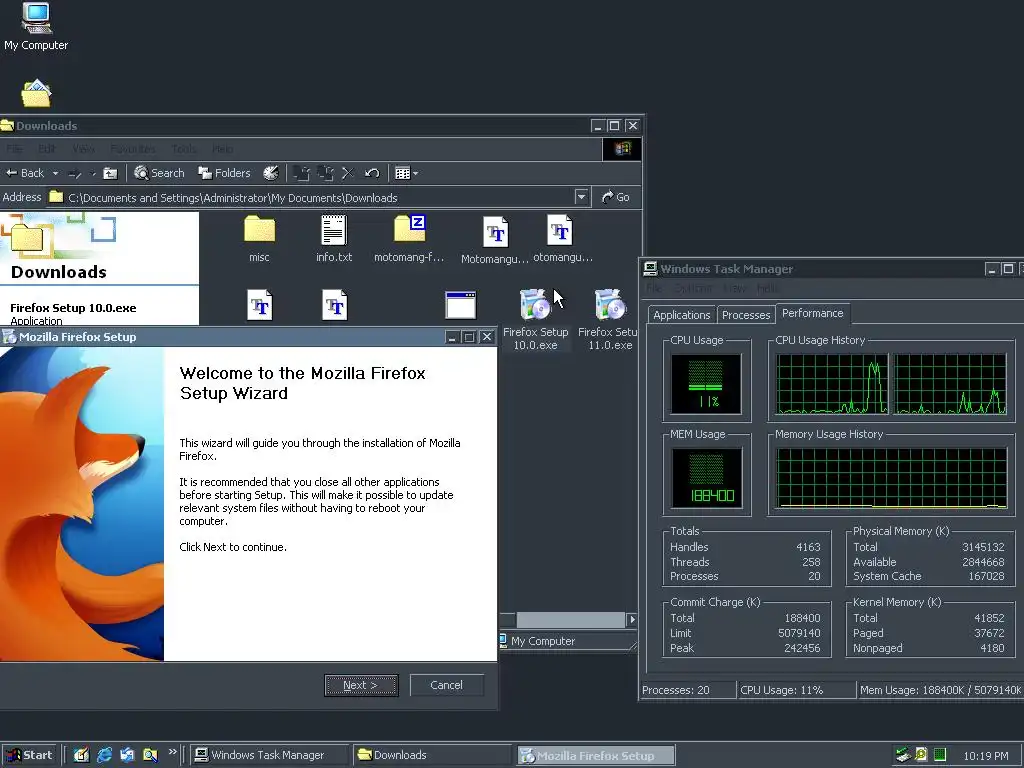Click the Task Manager CPU tray icon
1024x768 pixels.
940,755
